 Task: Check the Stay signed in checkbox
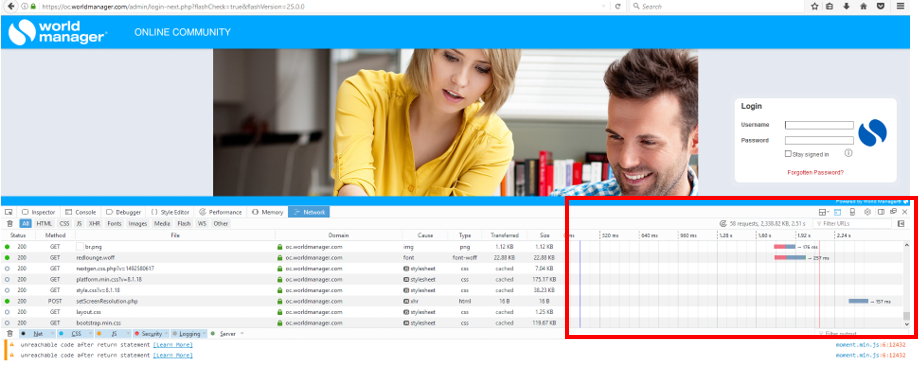click(788, 153)
